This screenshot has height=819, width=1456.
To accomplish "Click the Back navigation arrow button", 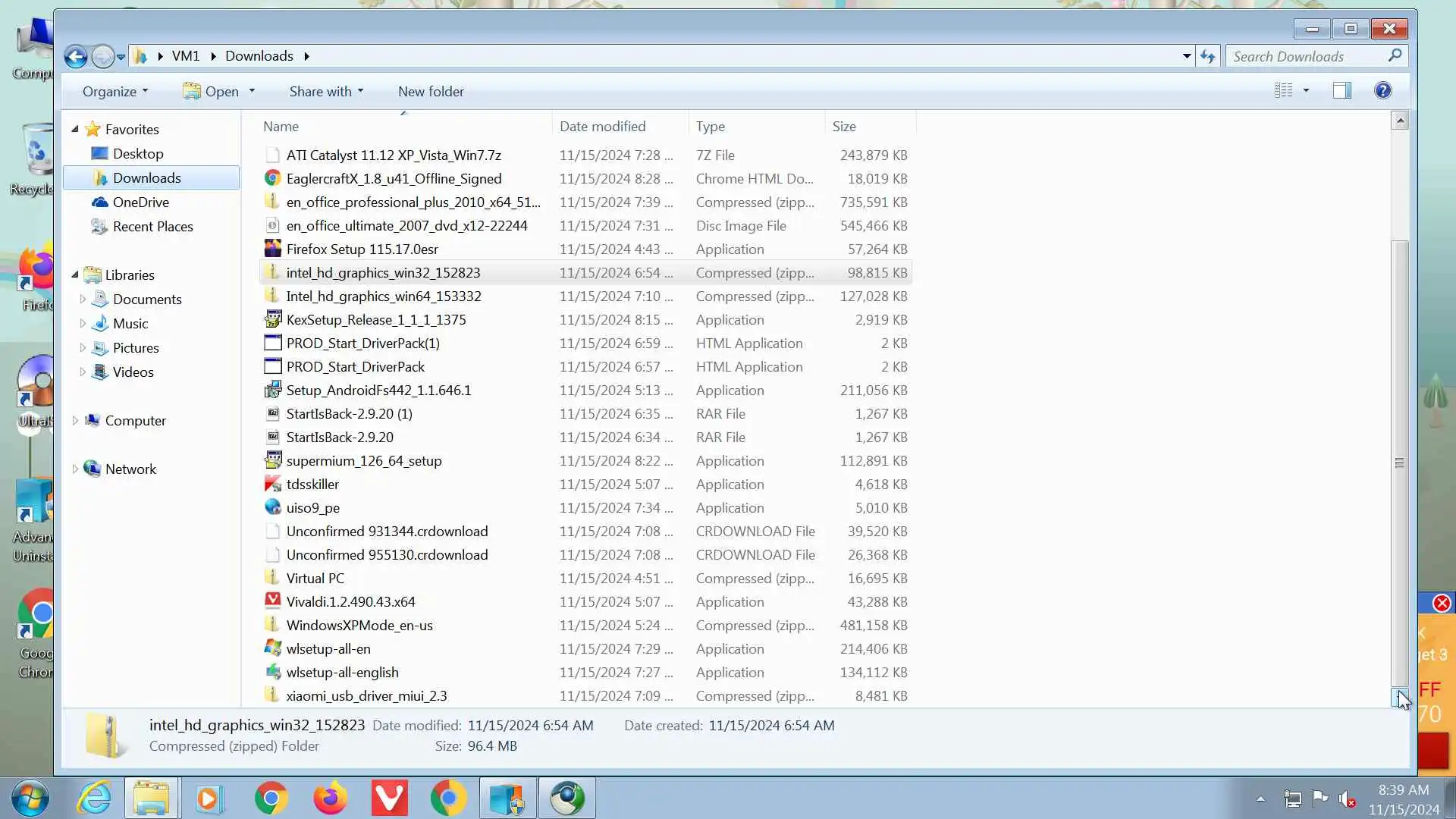I will (75, 56).
